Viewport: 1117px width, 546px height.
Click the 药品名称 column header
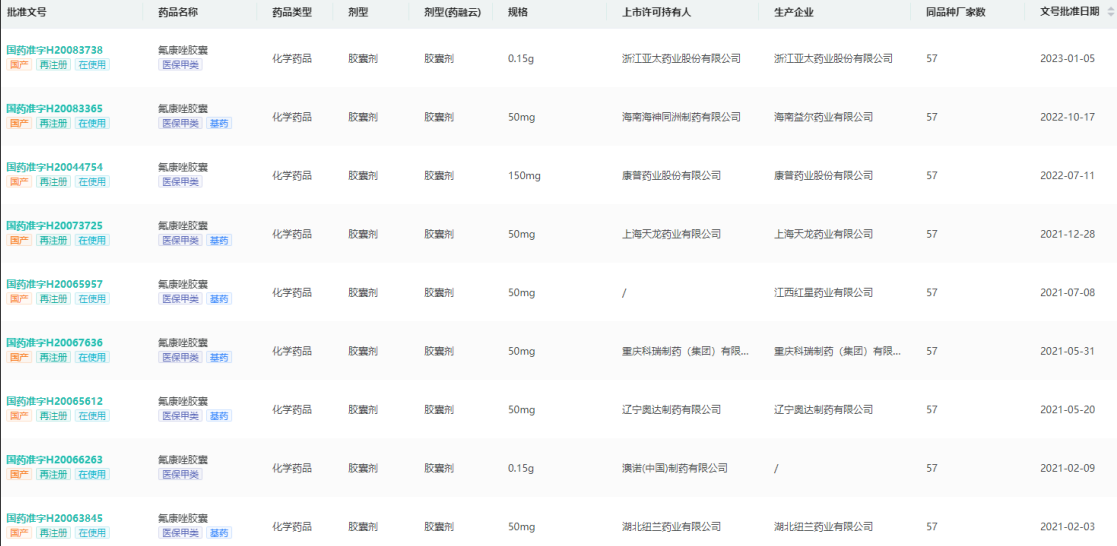(x=178, y=12)
